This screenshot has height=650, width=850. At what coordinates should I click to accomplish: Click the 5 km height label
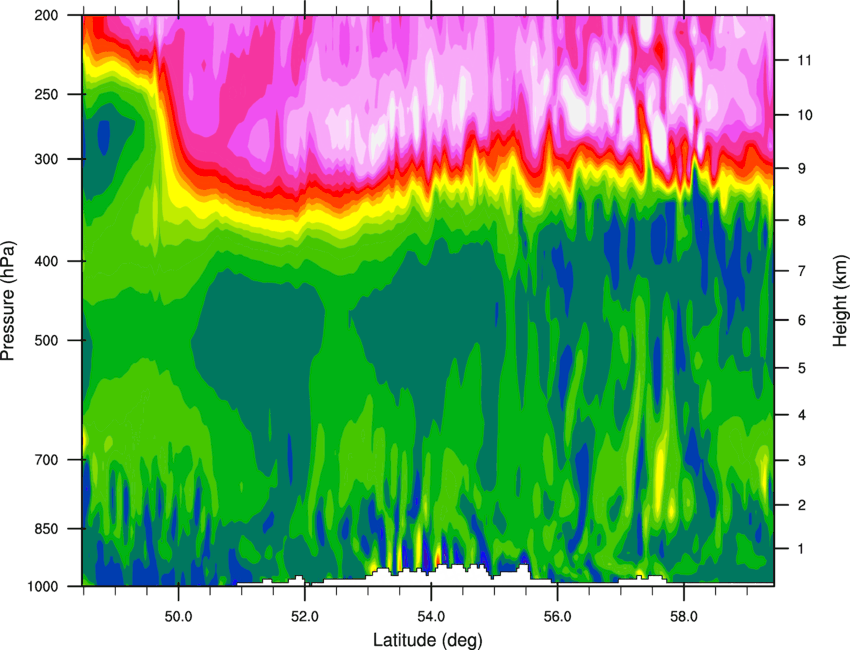coord(802,368)
